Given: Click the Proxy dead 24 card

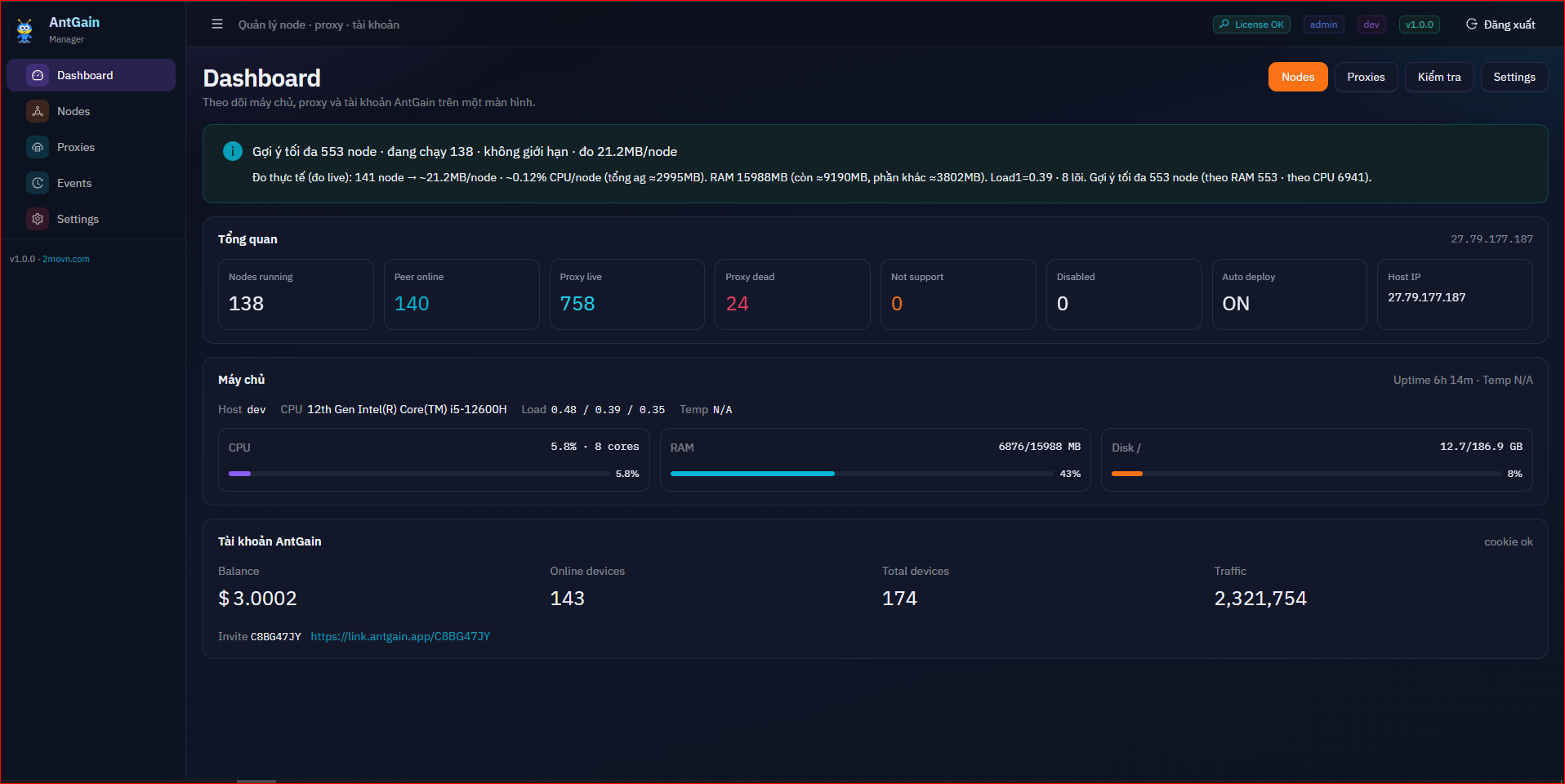Looking at the screenshot, I should click(792, 294).
